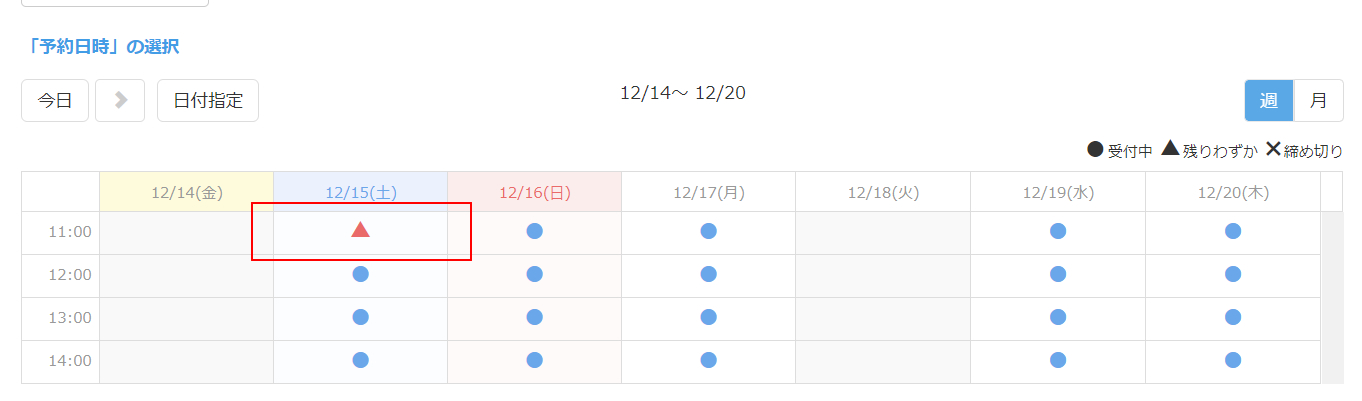Image resolution: width=1362 pixels, height=401 pixels.
Task: Choose the 12/20 Thursday 11:00 slot circle
Action: [x=1233, y=231]
